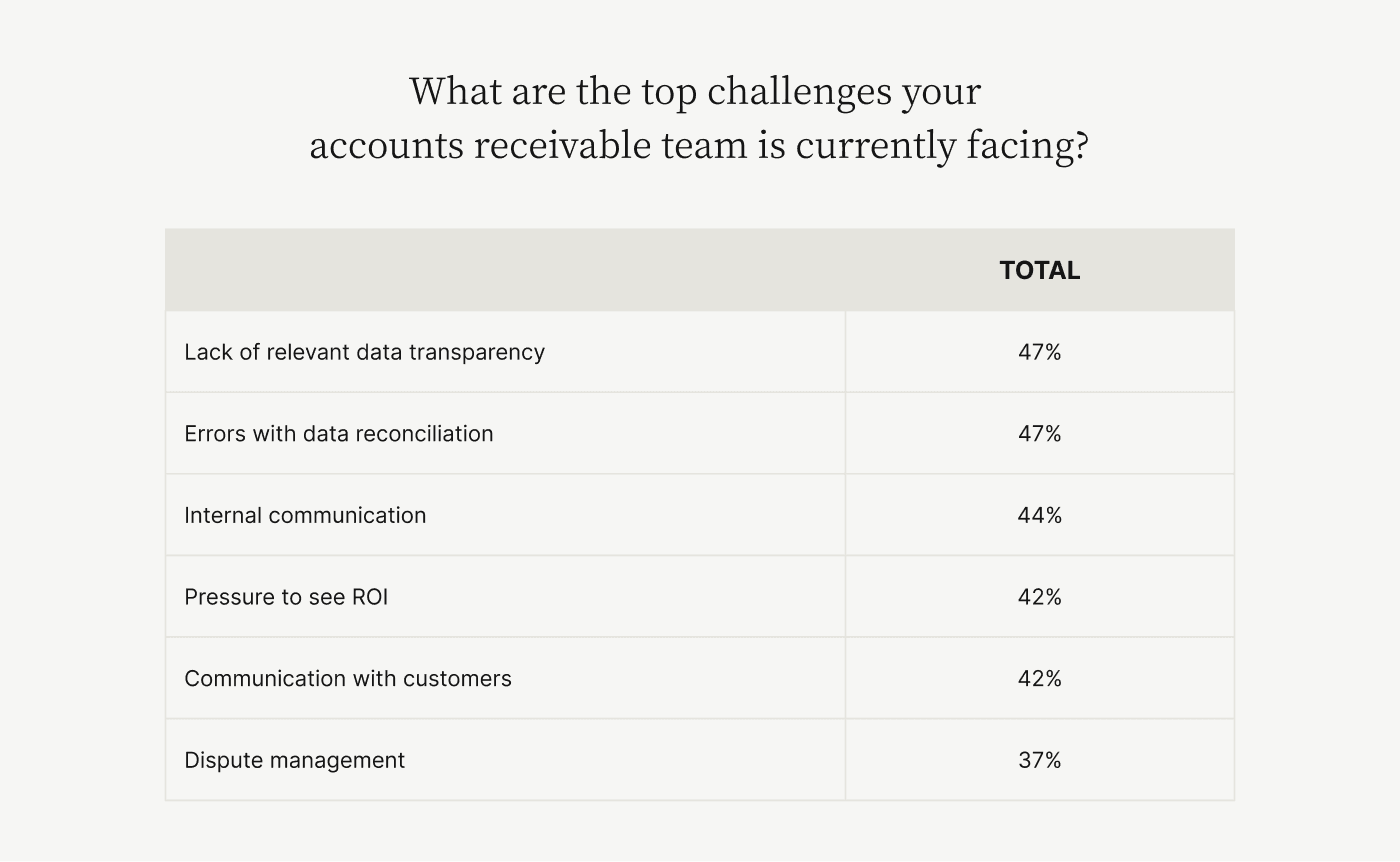The height and width of the screenshot is (862, 1400).
Task: Click the 47% value for data reconciliation
Action: coord(1039,434)
